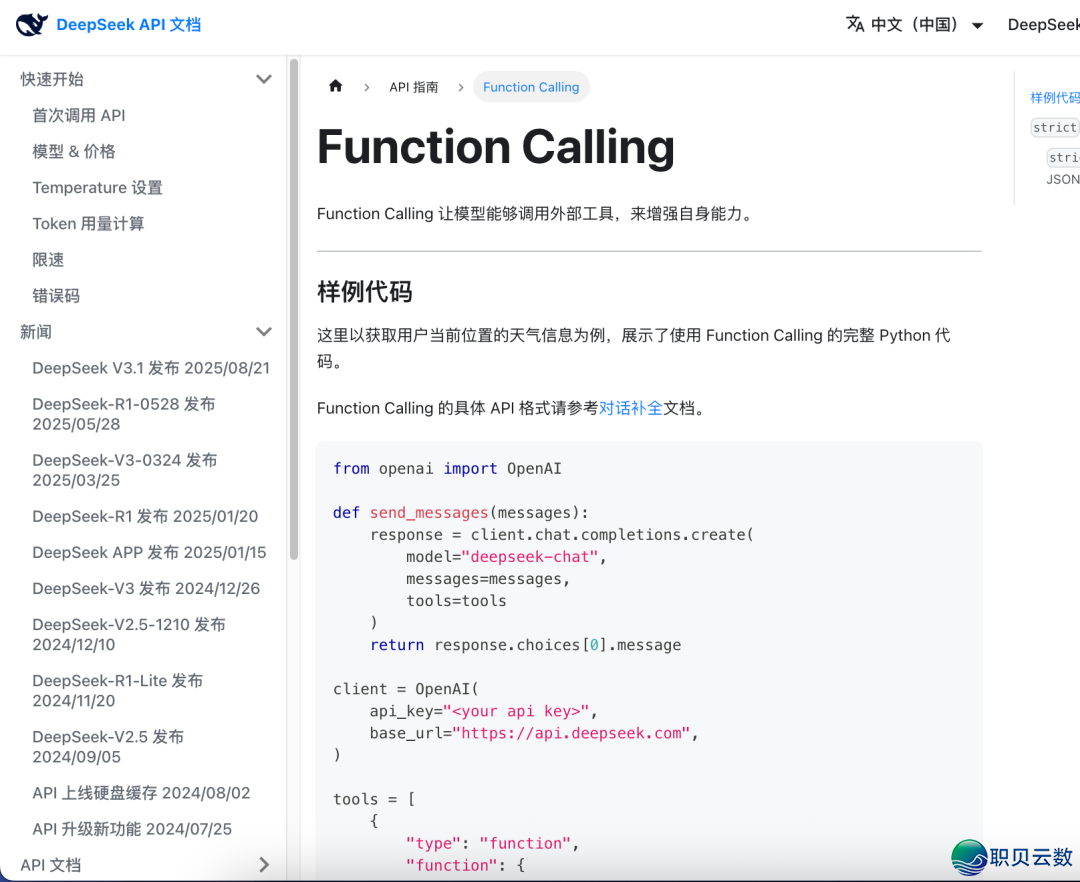The image size is (1080, 882).
Task: Open DeepSeek-R1 发布 2025/01/20 news
Action: click(145, 516)
